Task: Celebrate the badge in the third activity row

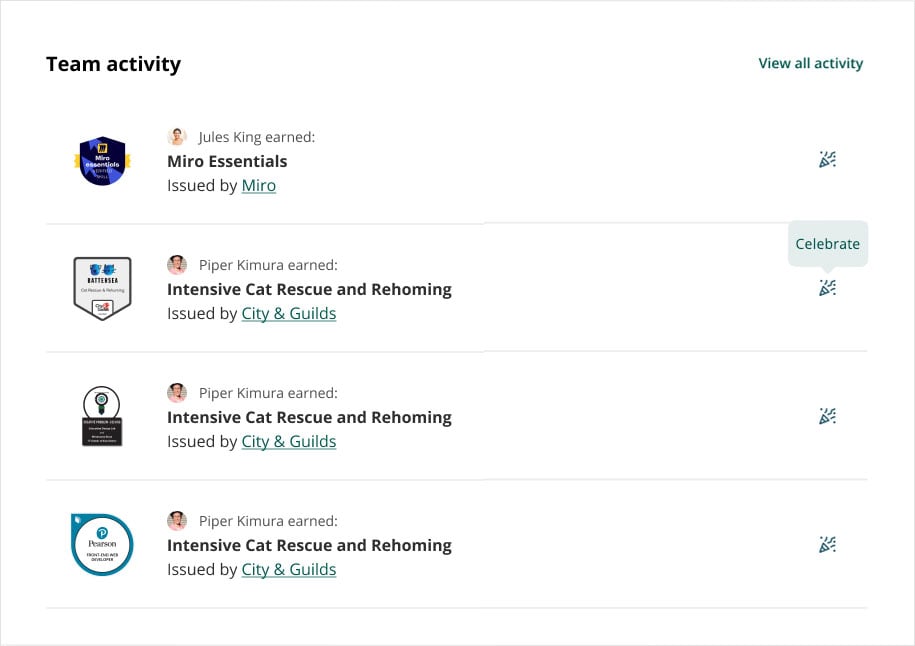Action: (x=827, y=416)
